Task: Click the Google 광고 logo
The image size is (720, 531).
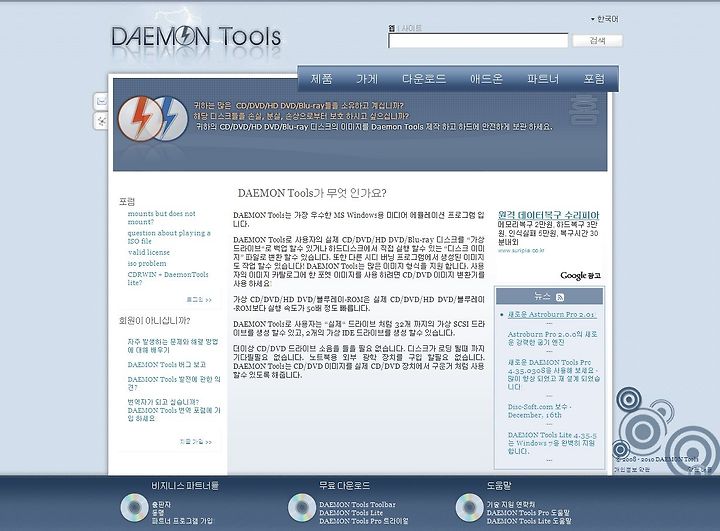Action: [x=580, y=276]
